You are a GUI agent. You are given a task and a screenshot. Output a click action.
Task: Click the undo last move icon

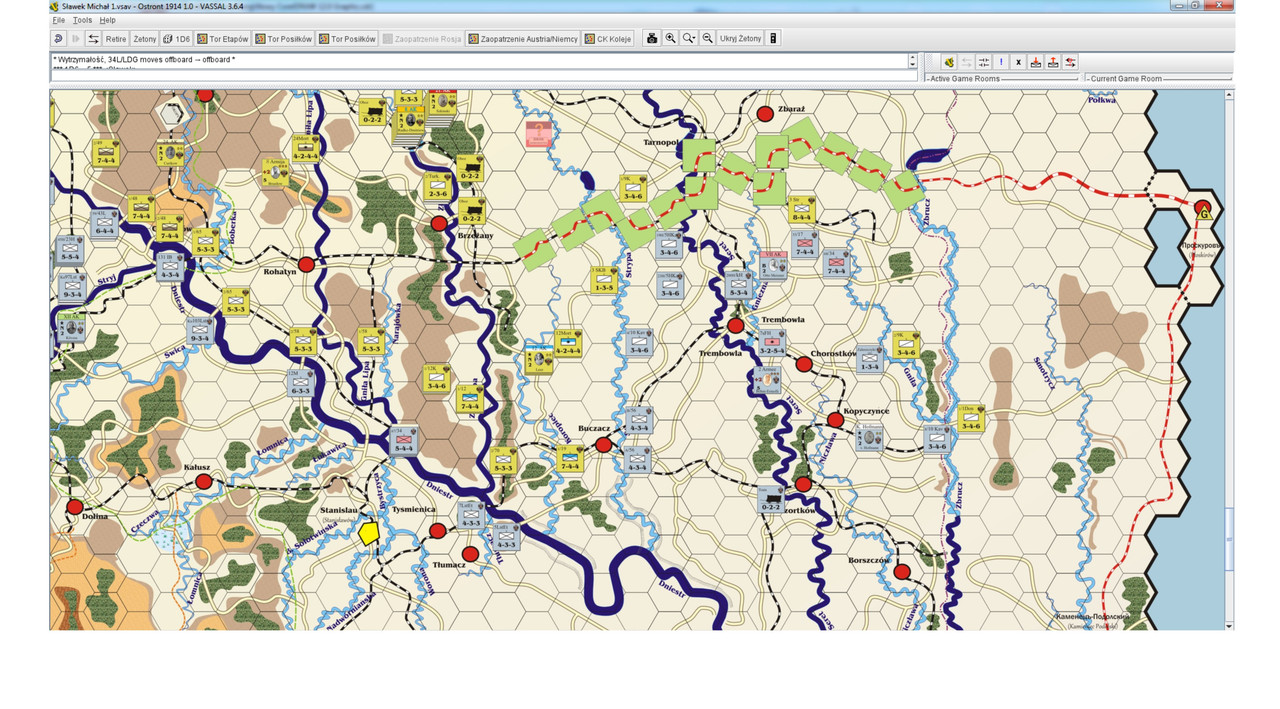[x=58, y=39]
